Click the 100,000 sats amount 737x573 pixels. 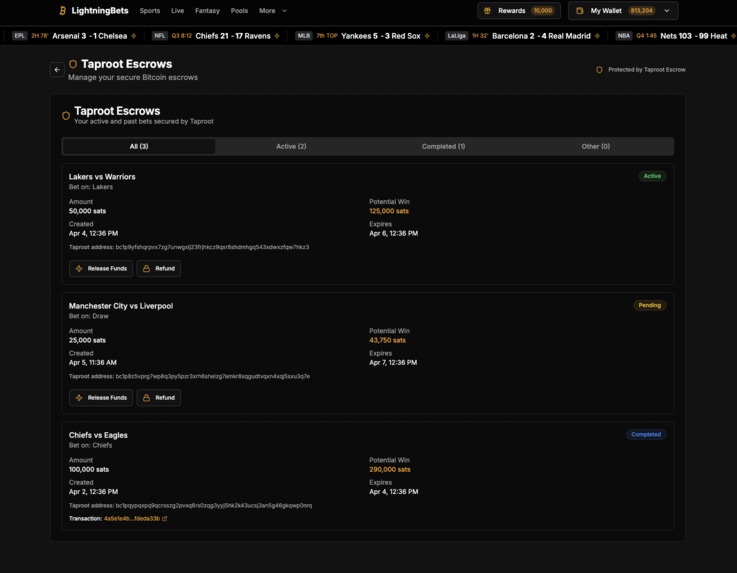(x=89, y=470)
